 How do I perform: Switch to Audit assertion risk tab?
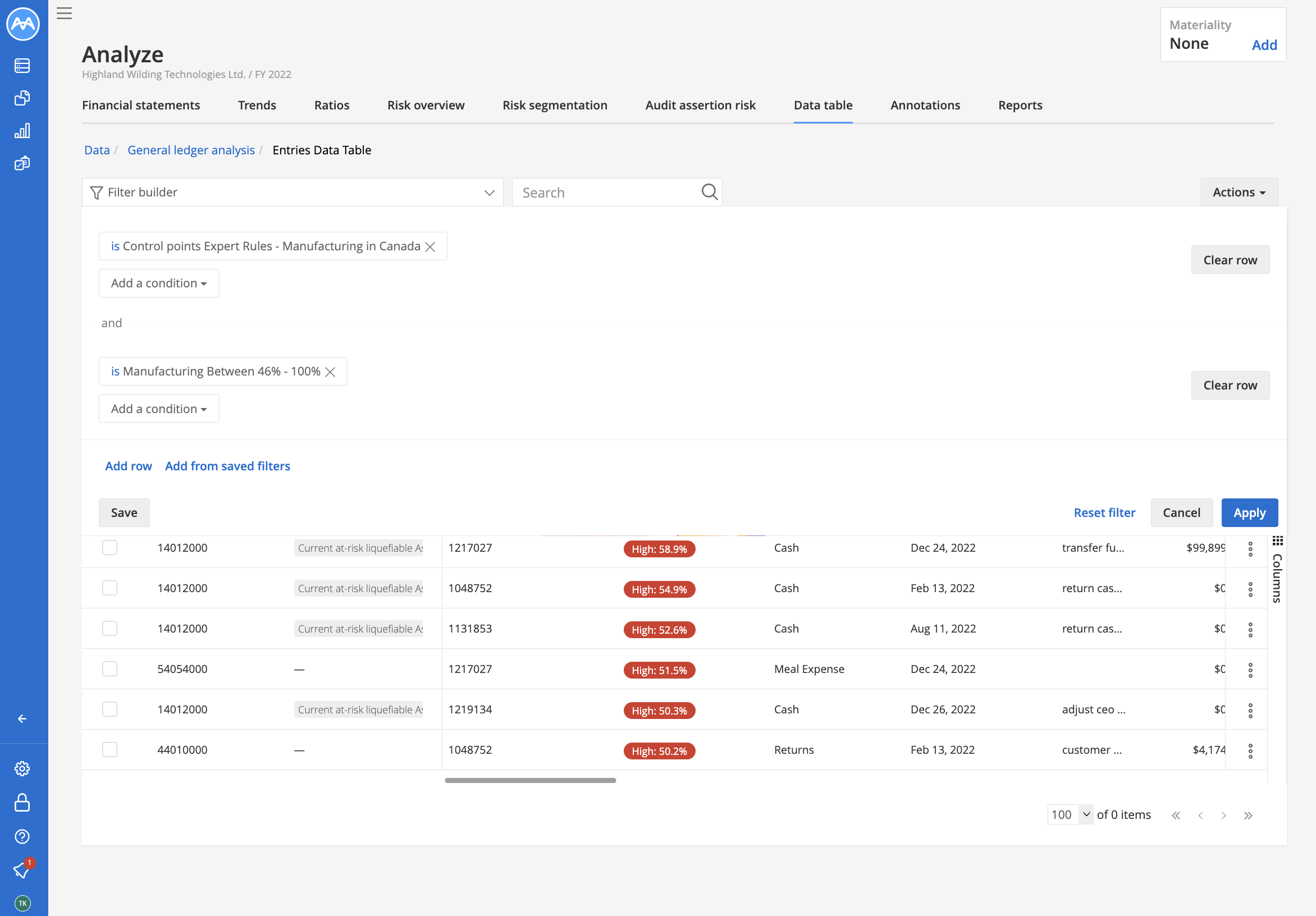click(x=701, y=106)
